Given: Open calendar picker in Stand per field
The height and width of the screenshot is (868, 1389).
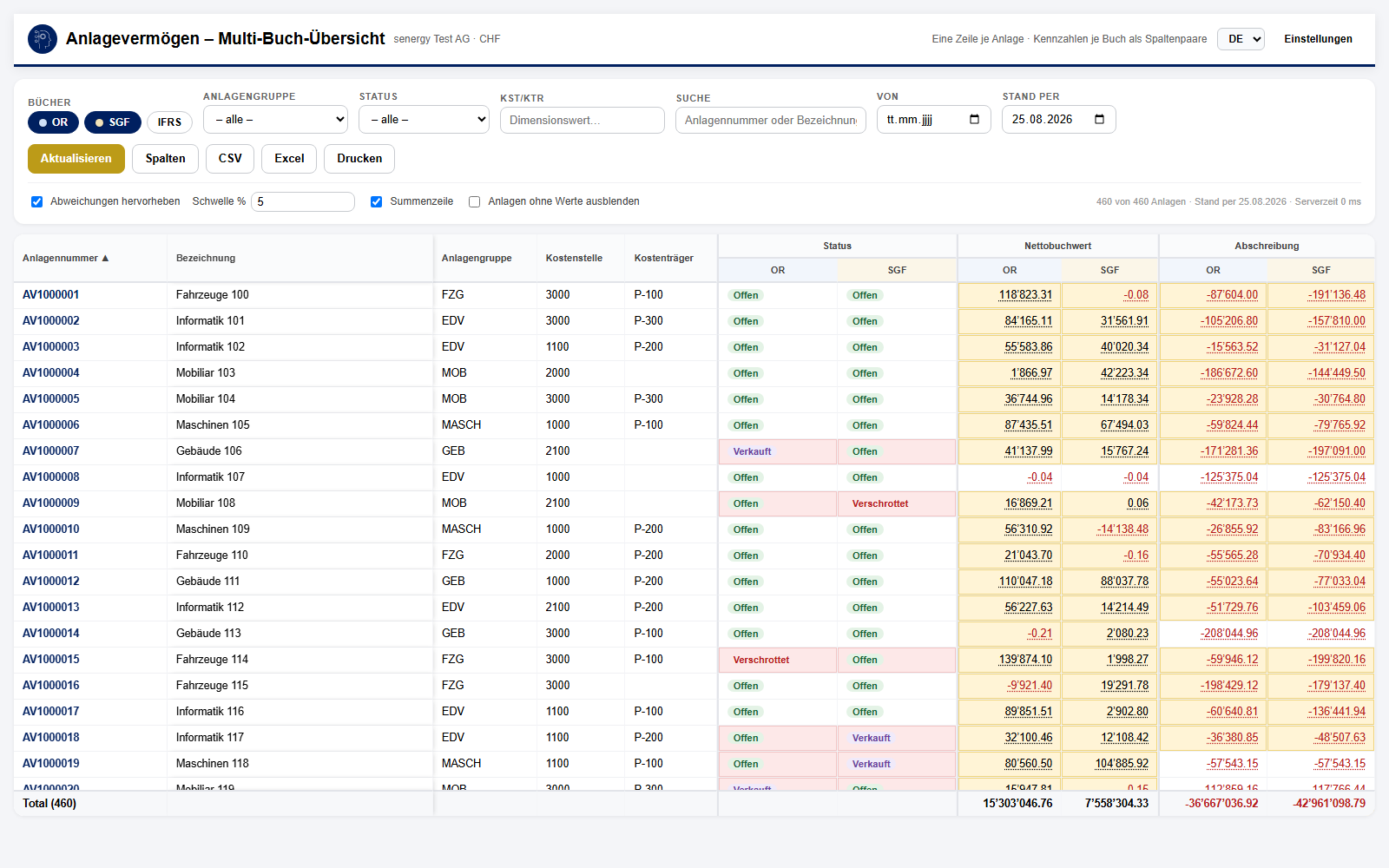Looking at the screenshot, I should point(1099,120).
